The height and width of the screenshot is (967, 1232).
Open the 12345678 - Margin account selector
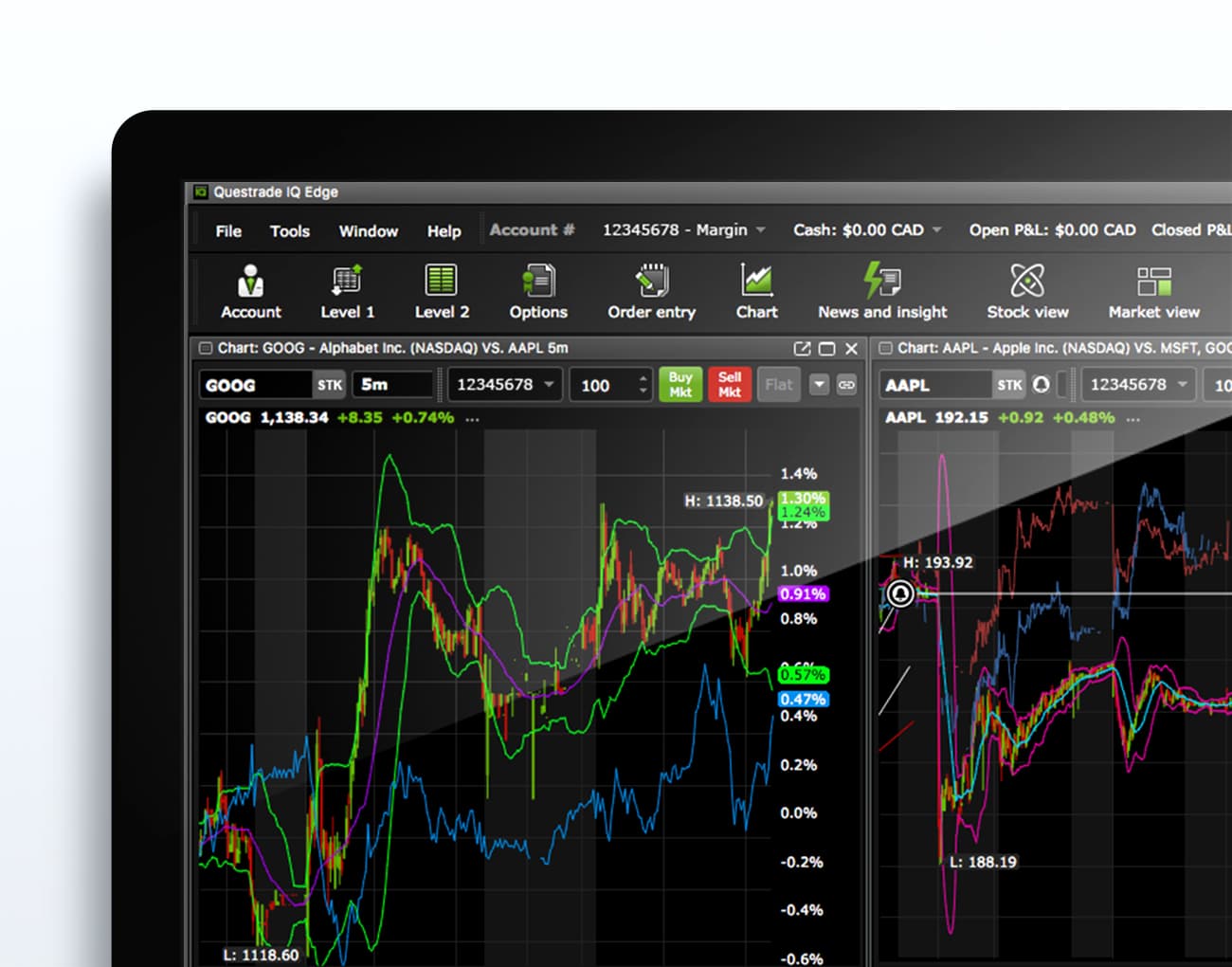pos(683,229)
